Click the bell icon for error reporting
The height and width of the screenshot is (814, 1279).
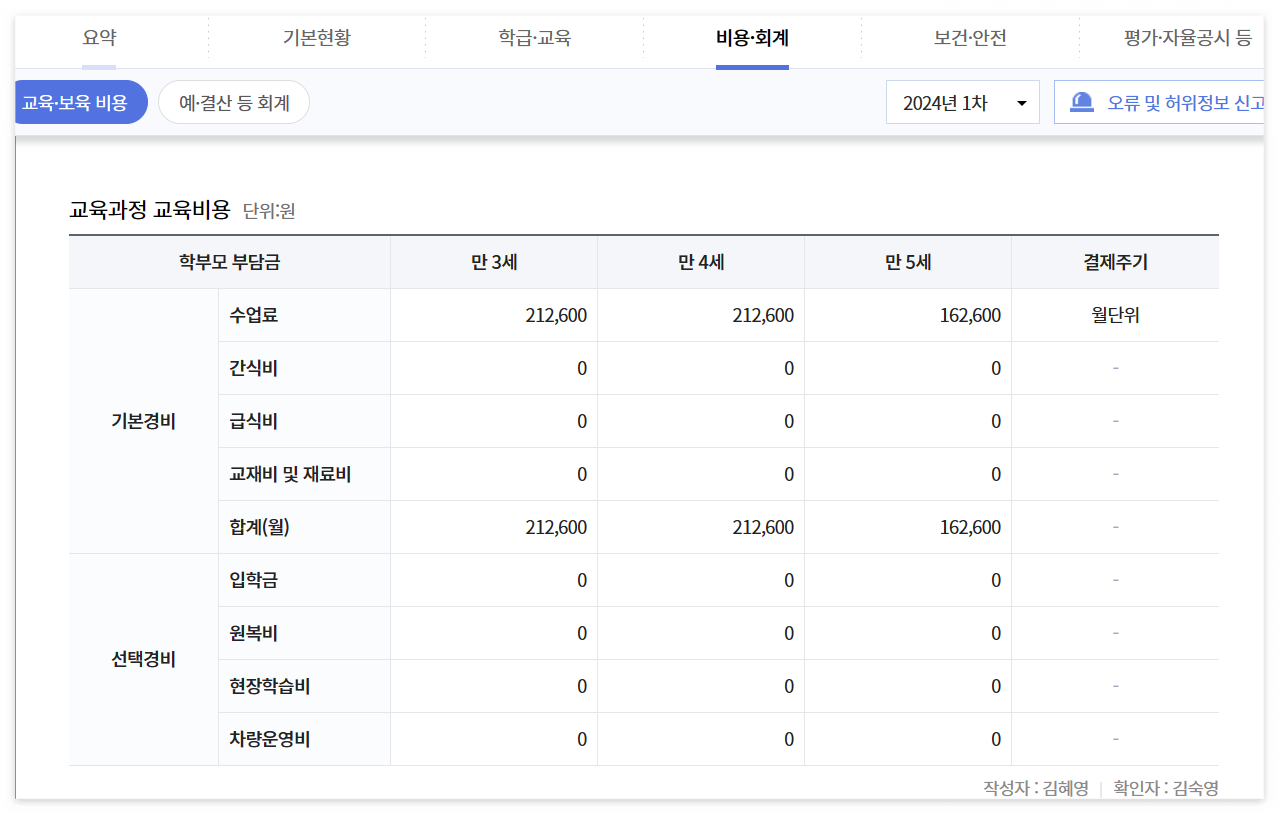(1082, 101)
